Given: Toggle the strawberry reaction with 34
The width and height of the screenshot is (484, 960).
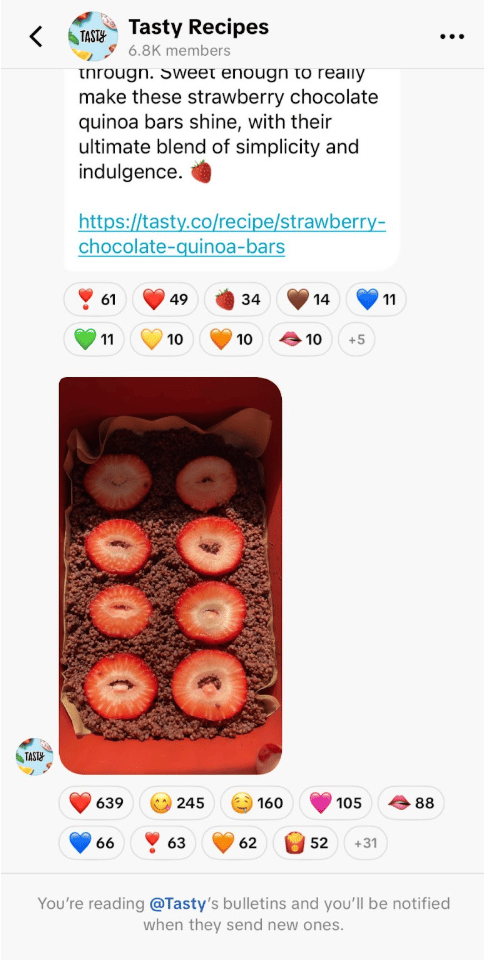Looking at the screenshot, I should [237, 299].
